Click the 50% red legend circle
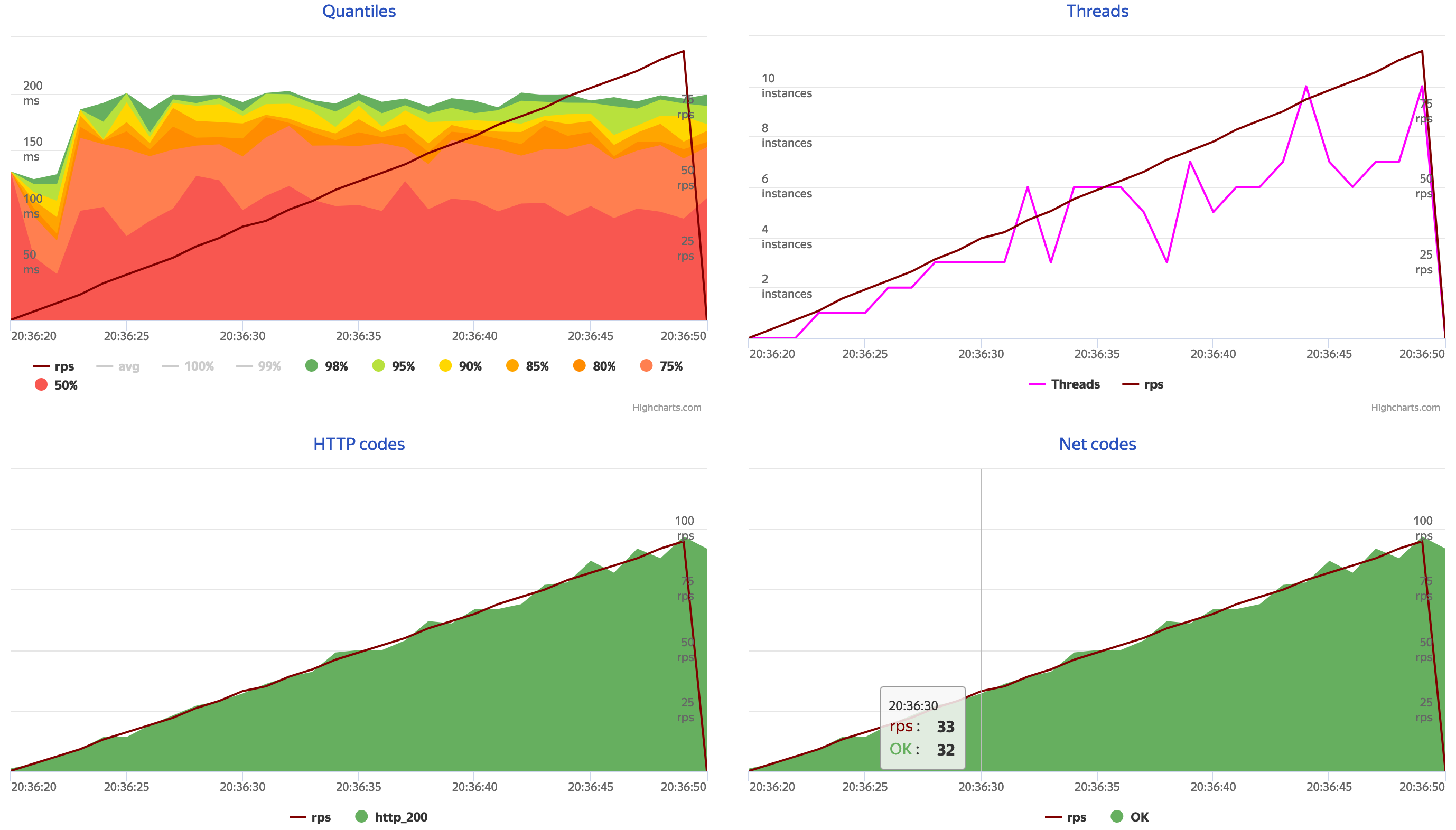Image resolution: width=1456 pixels, height=830 pixels. coord(41,384)
